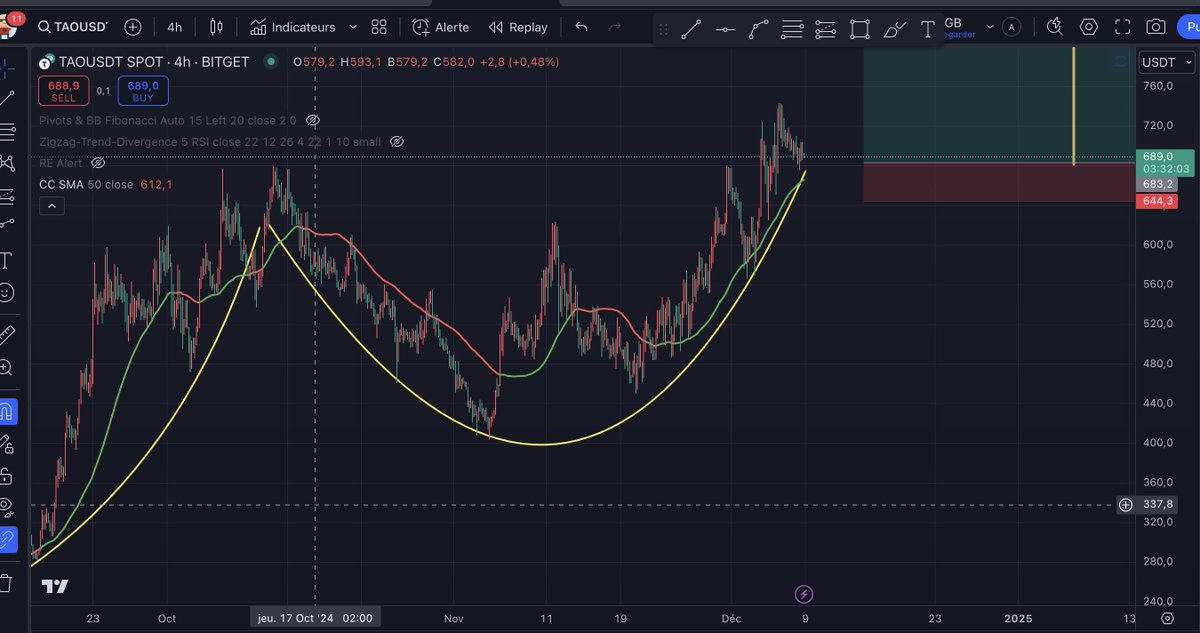Select the brush tool in floating toolbar

tap(894, 29)
